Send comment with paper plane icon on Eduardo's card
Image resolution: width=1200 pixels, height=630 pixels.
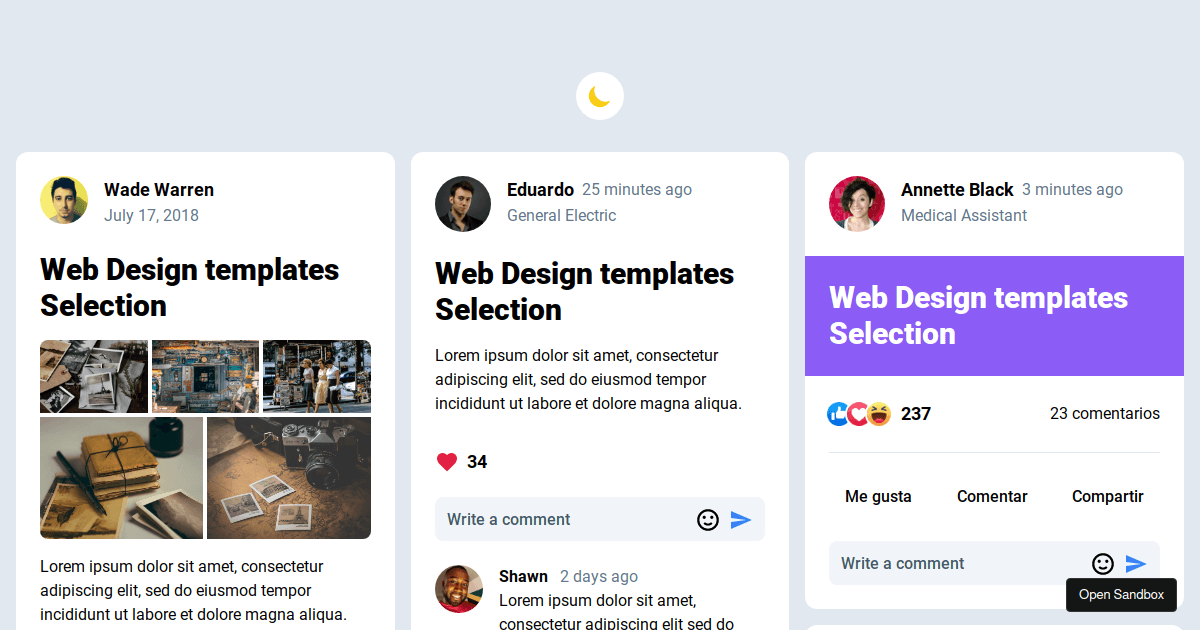pos(741,519)
